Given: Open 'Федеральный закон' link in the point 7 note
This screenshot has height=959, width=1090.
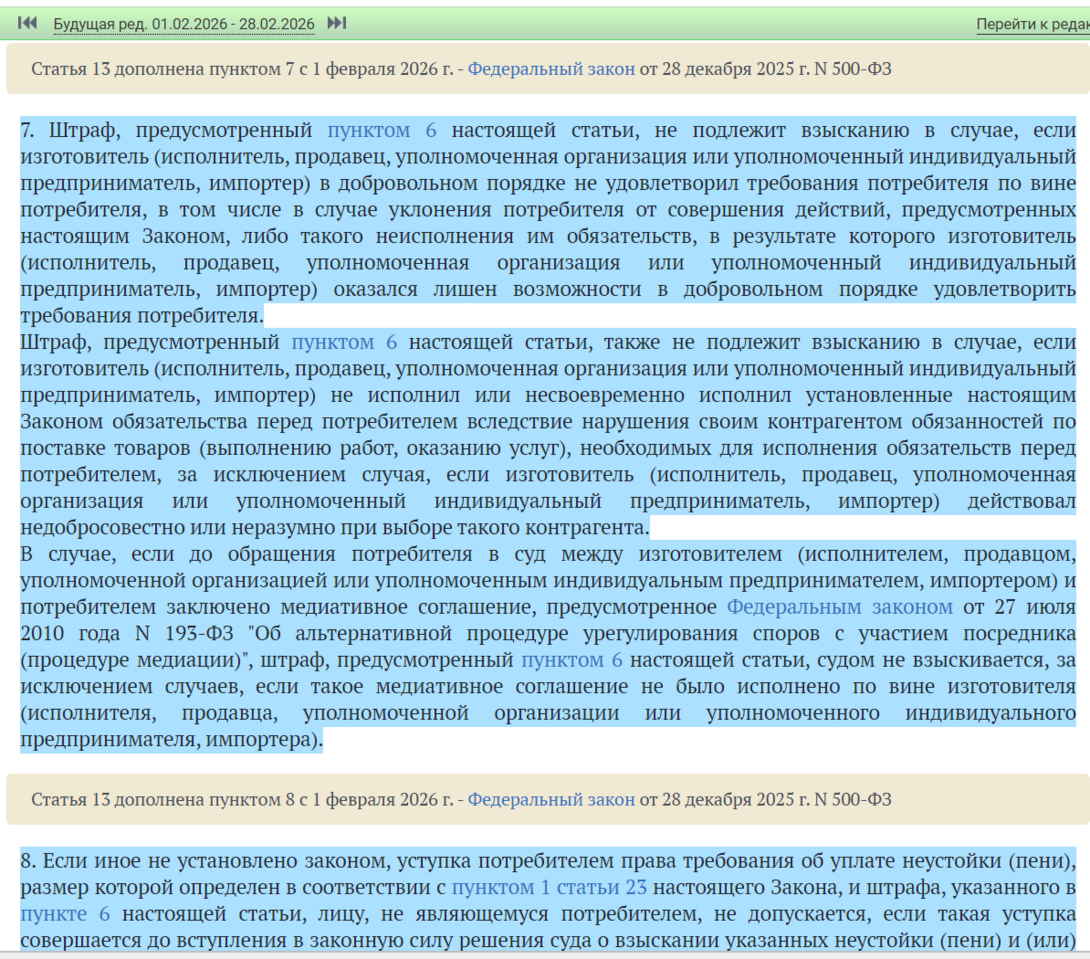Looking at the screenshot, I should pyautogui.click(x=551, y=69).
